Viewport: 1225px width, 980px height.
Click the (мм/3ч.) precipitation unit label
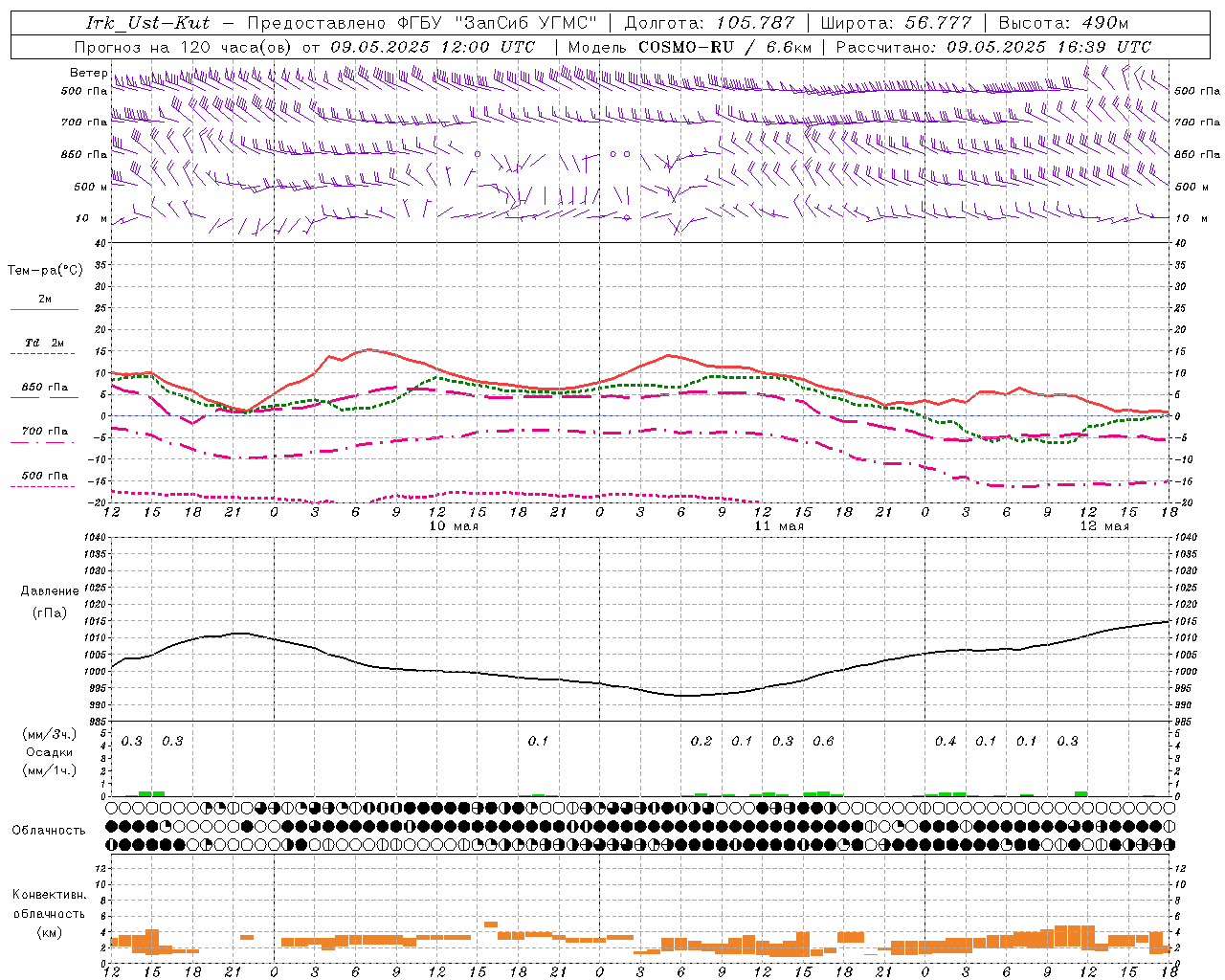(50, 734)
